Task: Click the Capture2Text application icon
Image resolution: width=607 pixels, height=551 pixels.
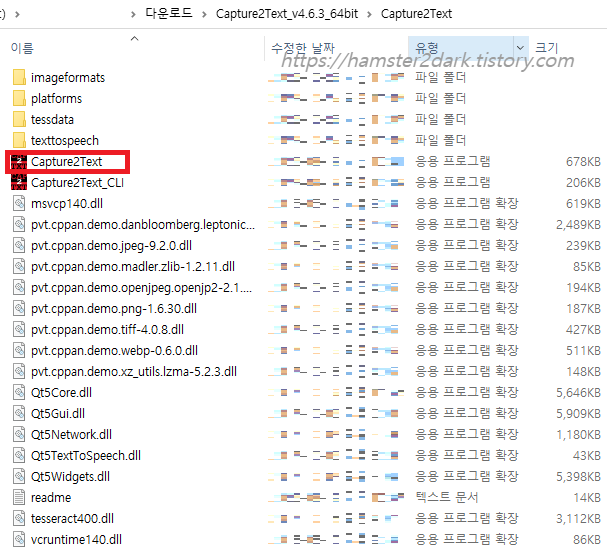Action: [19, 161]
